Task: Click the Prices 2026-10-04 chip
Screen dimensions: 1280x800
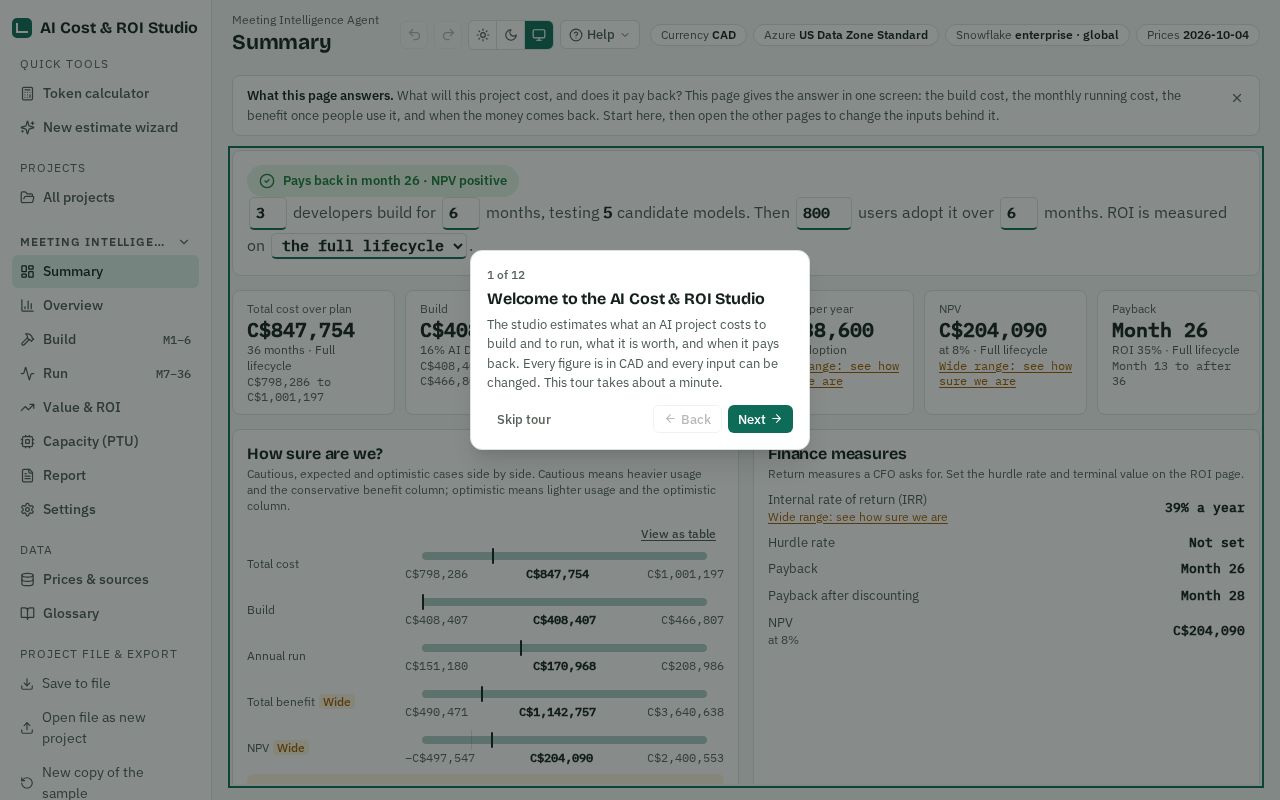Action: [x=1198, y=35]
